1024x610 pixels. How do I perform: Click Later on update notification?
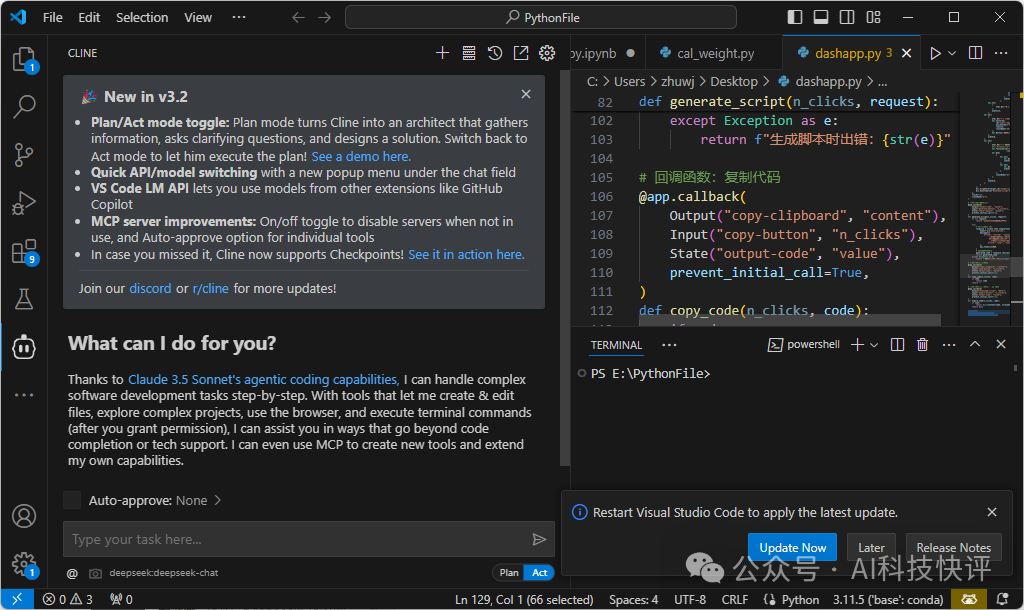coord(871,547)
